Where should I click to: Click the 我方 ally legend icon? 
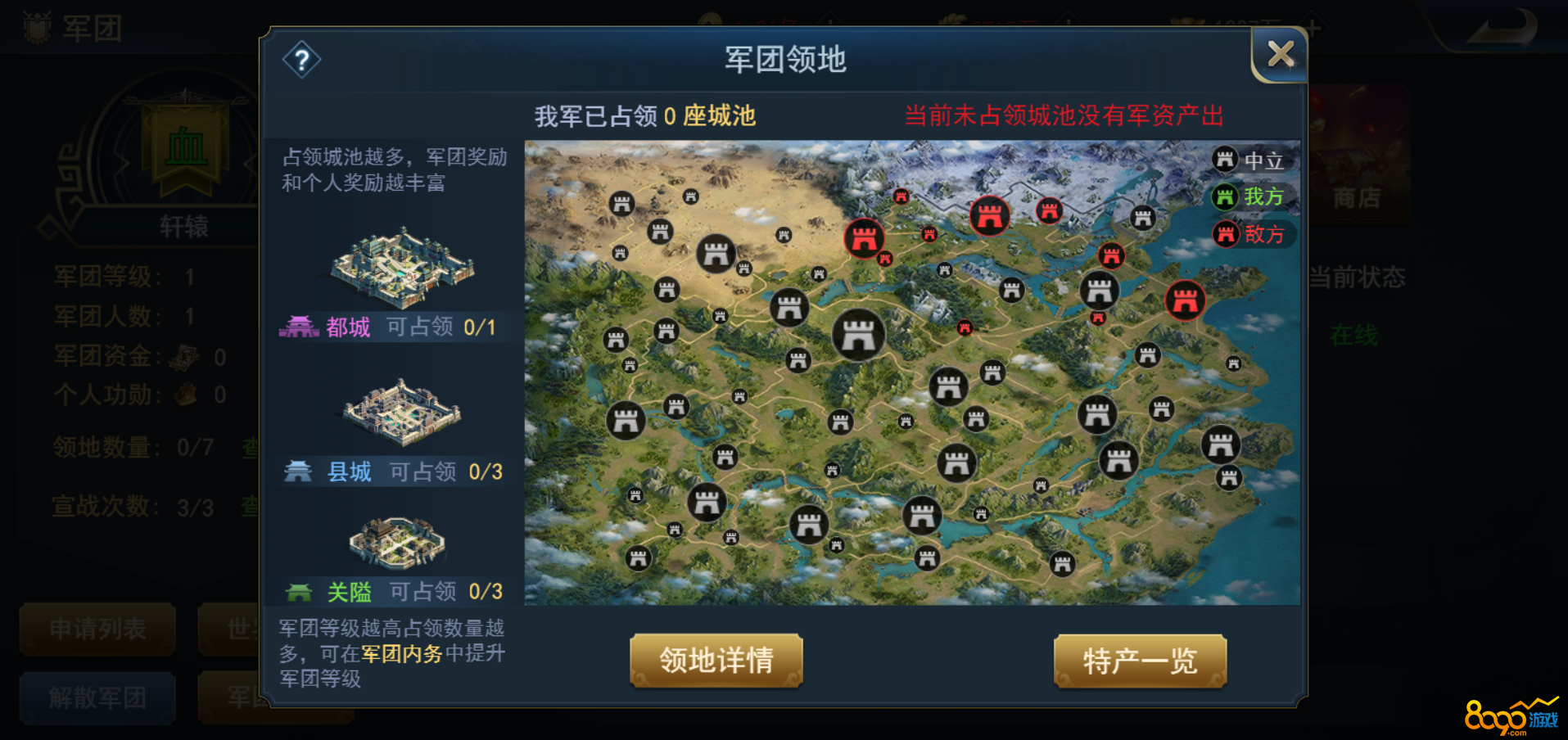point(1225,196)
